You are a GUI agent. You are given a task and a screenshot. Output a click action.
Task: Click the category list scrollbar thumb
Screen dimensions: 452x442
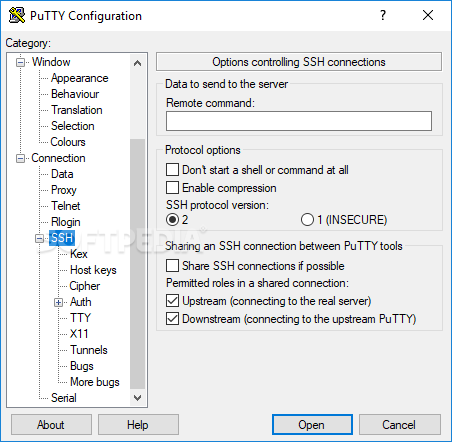pos(137,264)
